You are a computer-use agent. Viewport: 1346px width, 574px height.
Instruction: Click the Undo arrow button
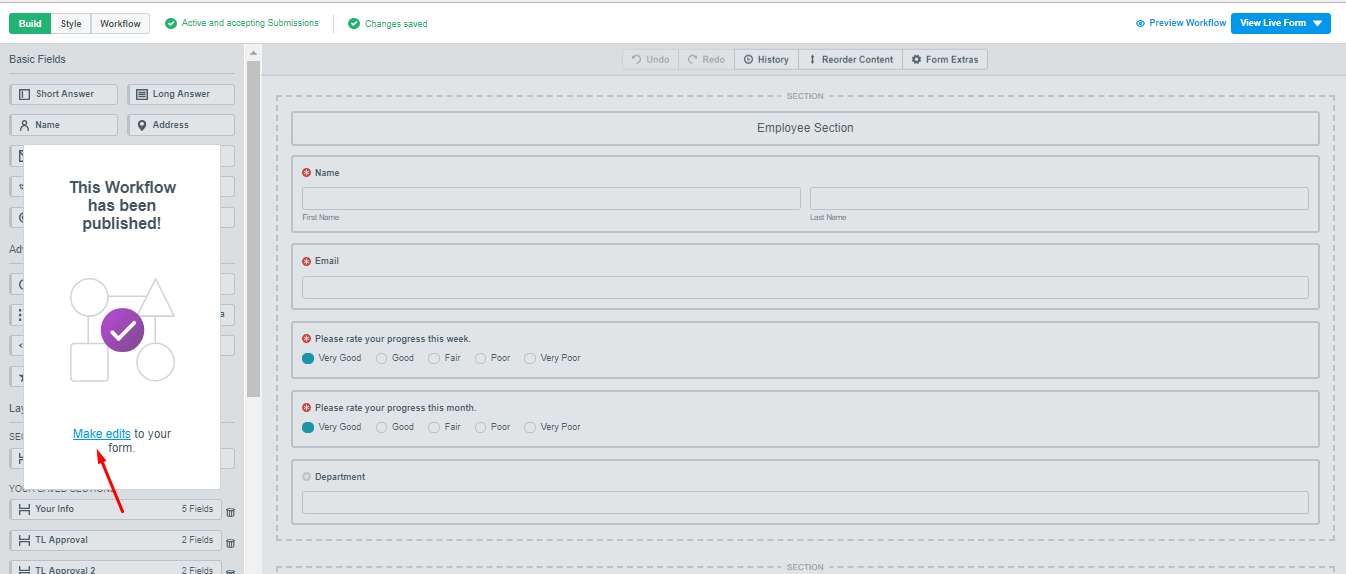650,60
